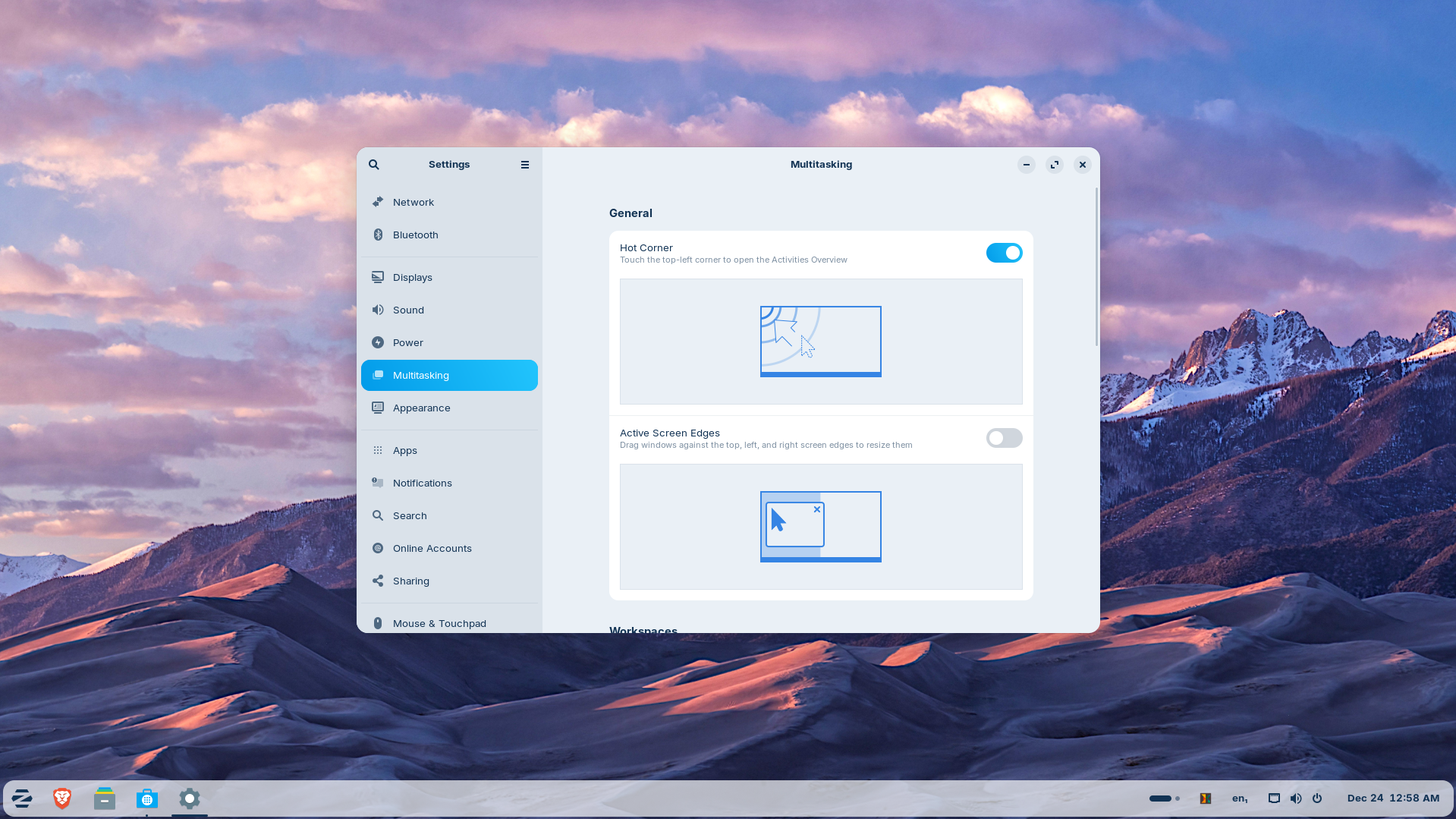Open the Apps settings section

[449, 450]
